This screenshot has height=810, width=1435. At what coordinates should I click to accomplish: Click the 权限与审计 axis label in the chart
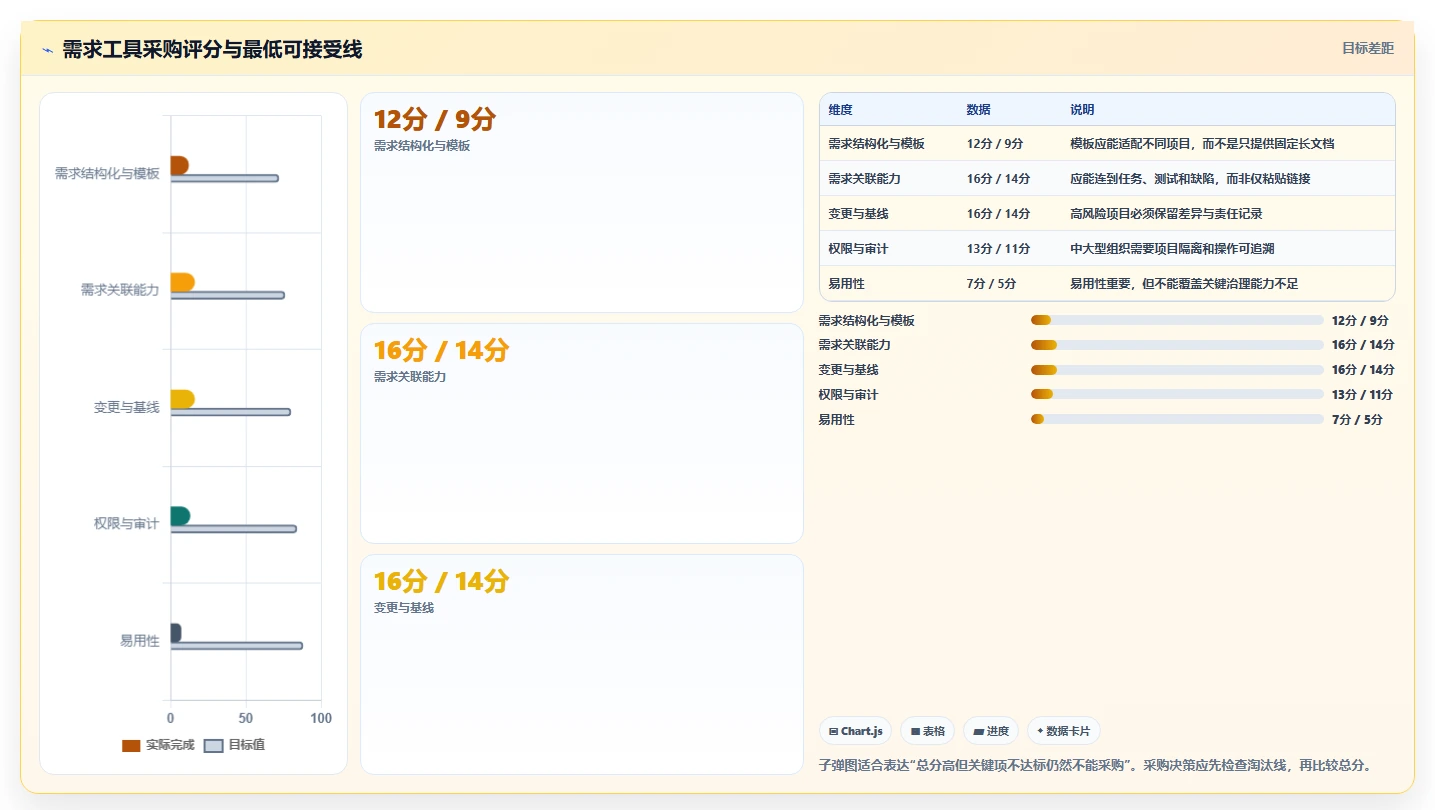[127, 523]
